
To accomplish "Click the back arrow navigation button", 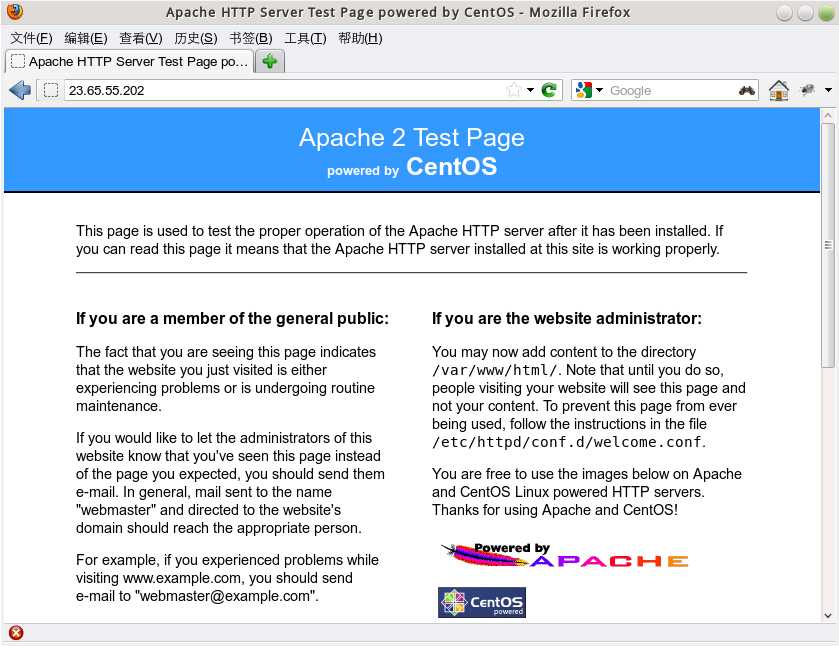I will pos(20,90).
